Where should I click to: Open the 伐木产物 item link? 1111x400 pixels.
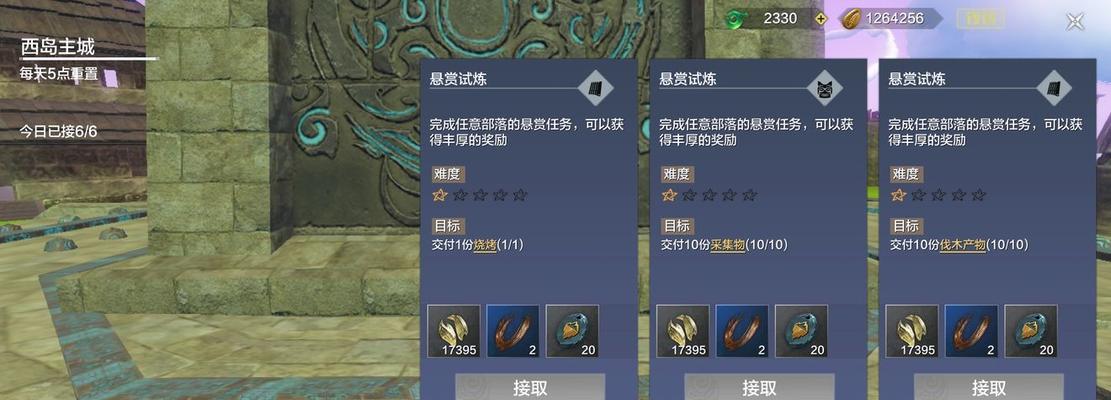click(963, 245)
